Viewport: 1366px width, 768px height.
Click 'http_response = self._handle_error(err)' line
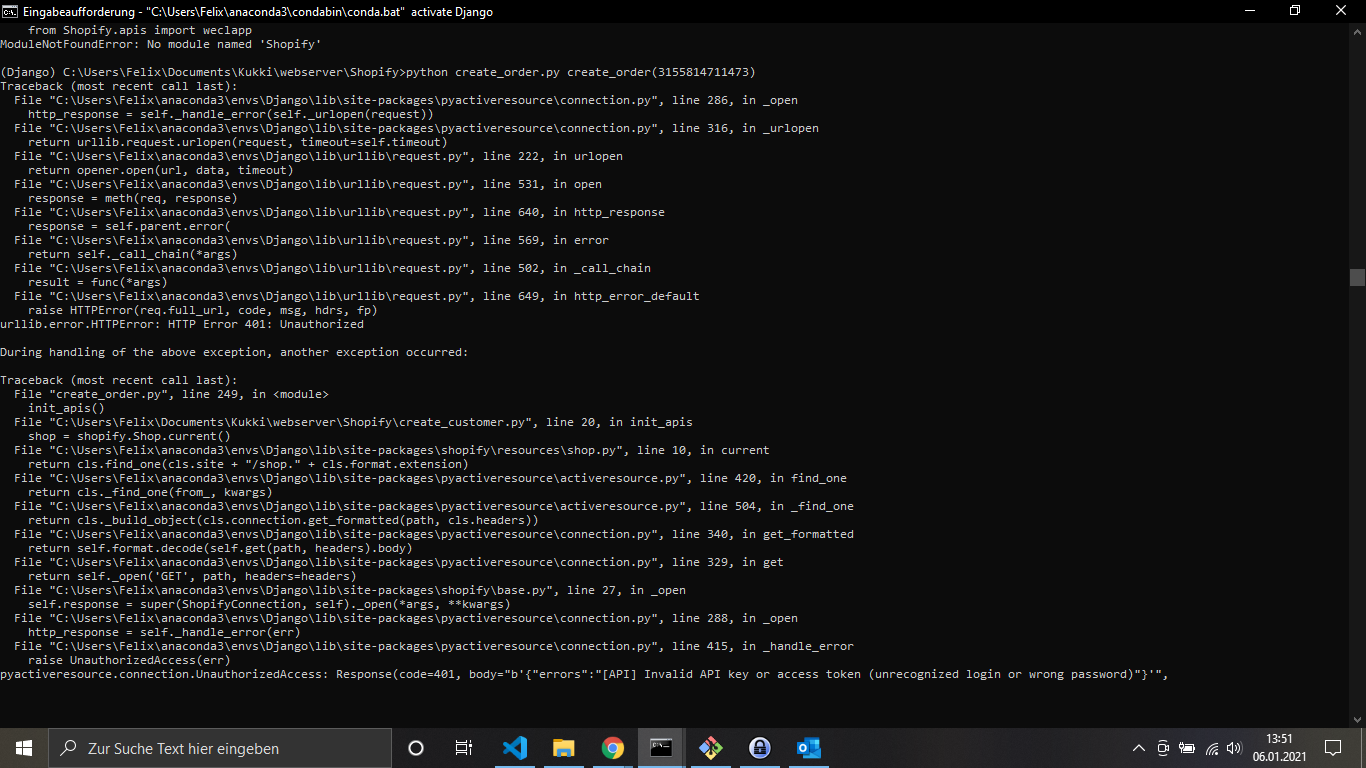coord(164,632)
